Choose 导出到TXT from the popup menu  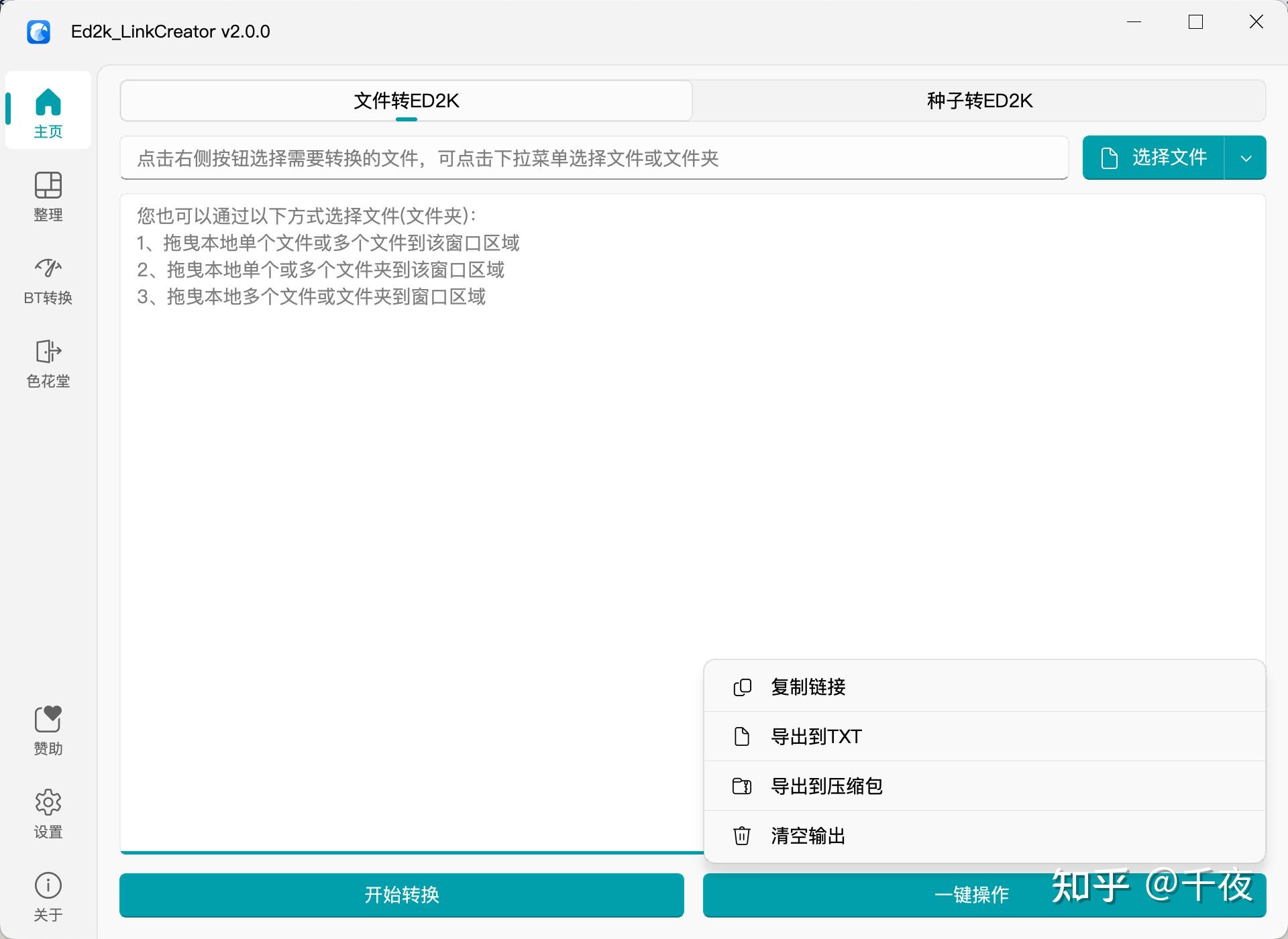point(985,736)
